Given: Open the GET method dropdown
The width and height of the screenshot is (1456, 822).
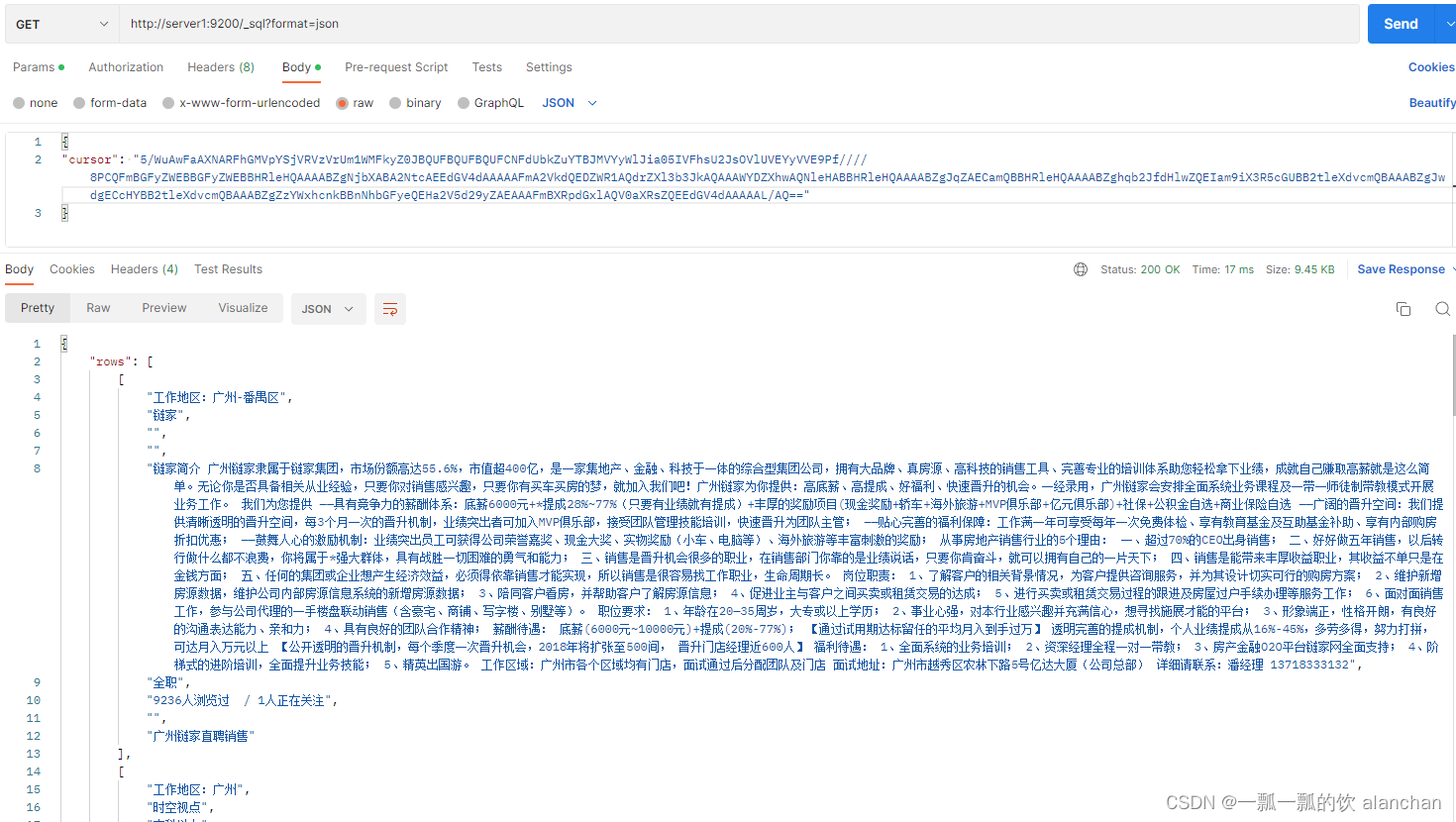Looking at the screenshot, I should pyautogui.click(x=62, y=24).
